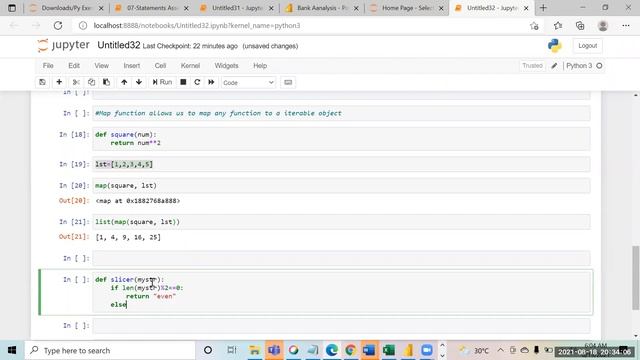Open Microsoft Teams from taskbar

pyautogui.click(x=274, y=350)
